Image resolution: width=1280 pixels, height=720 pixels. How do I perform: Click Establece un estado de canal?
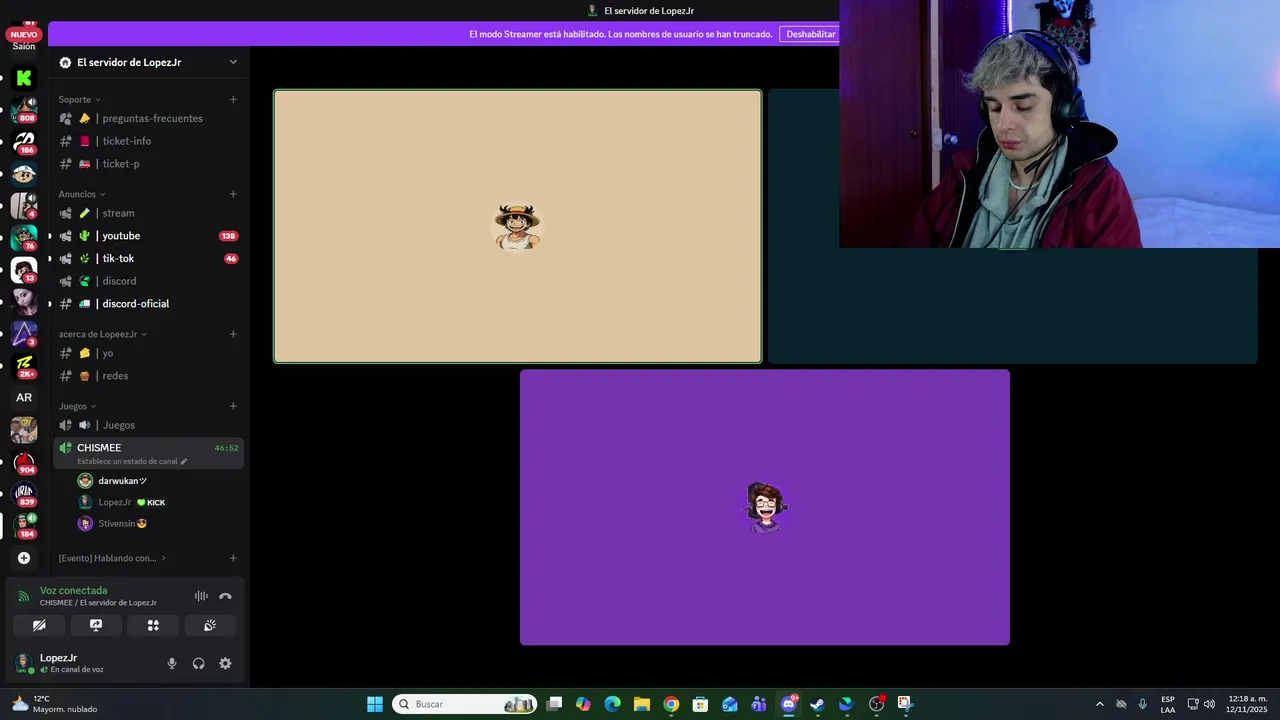[x=127, y=461]
